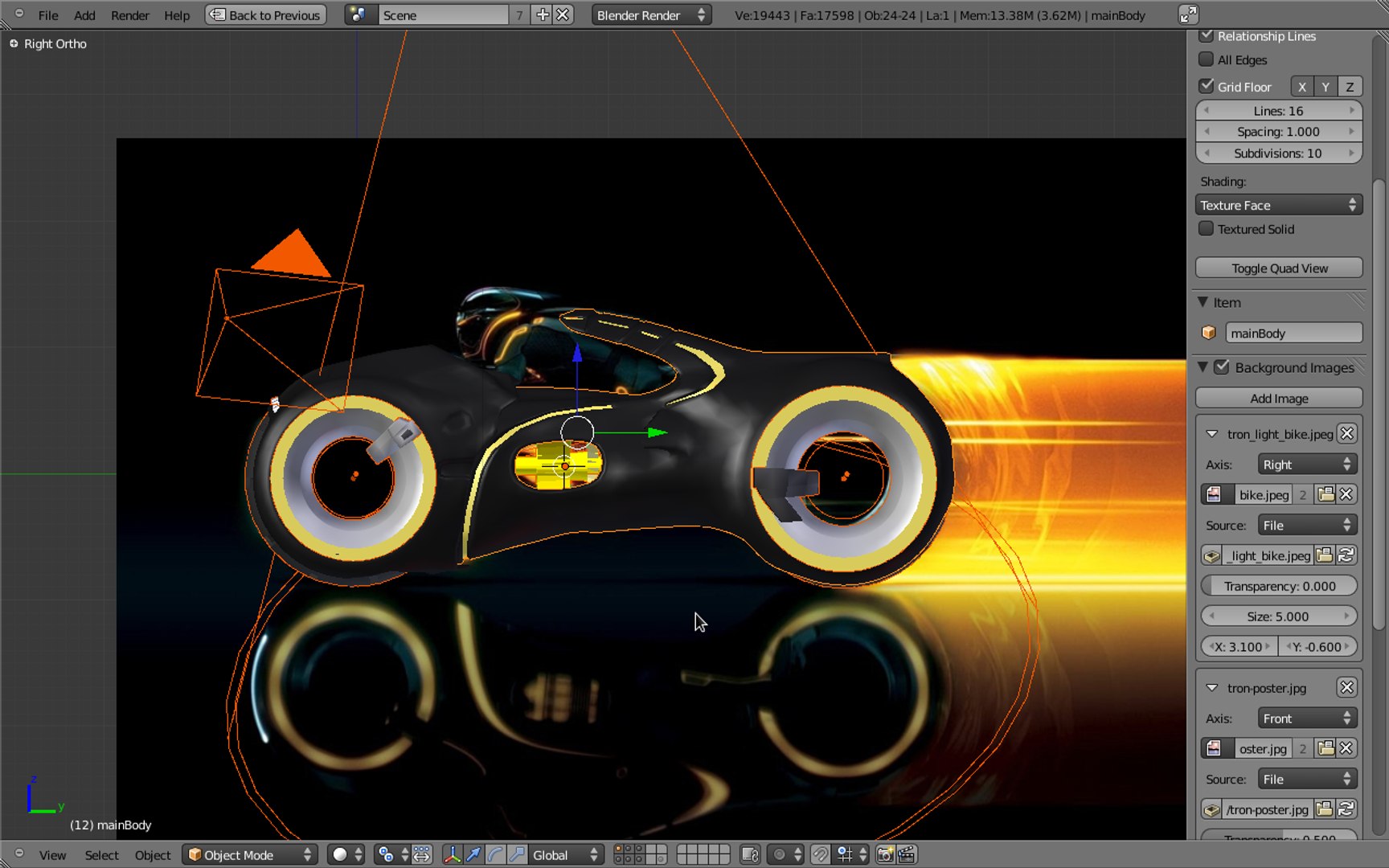Click the Back to Previous button
Image resolution: width=1389 pixels, height=868 pixels.
click(266, 15)
